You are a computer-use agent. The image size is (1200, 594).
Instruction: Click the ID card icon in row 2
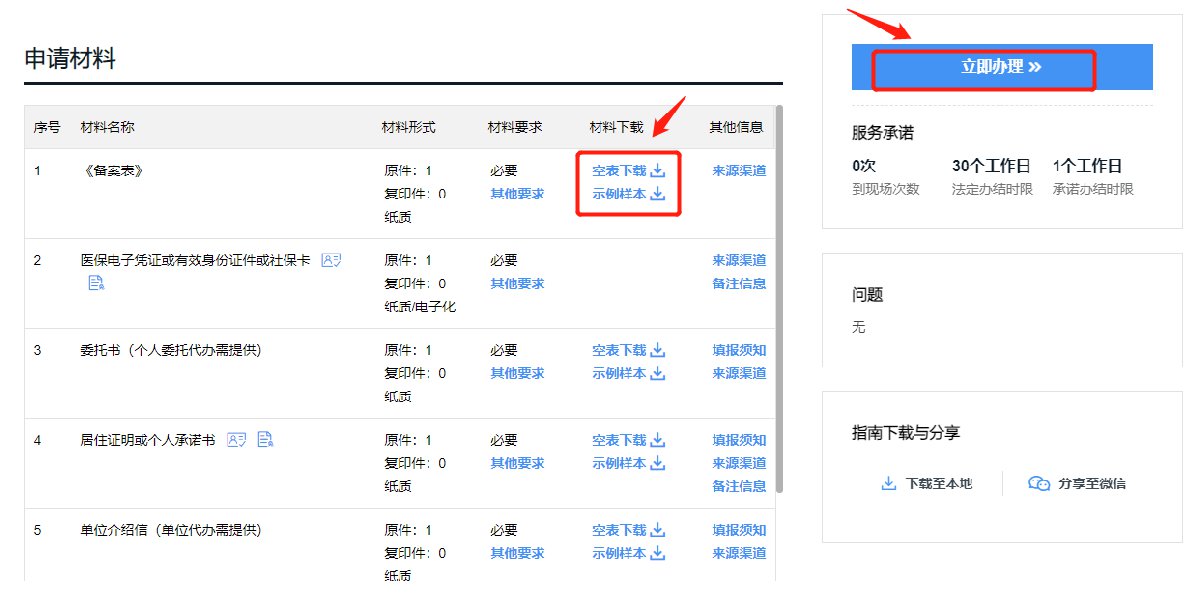(331, 260)
